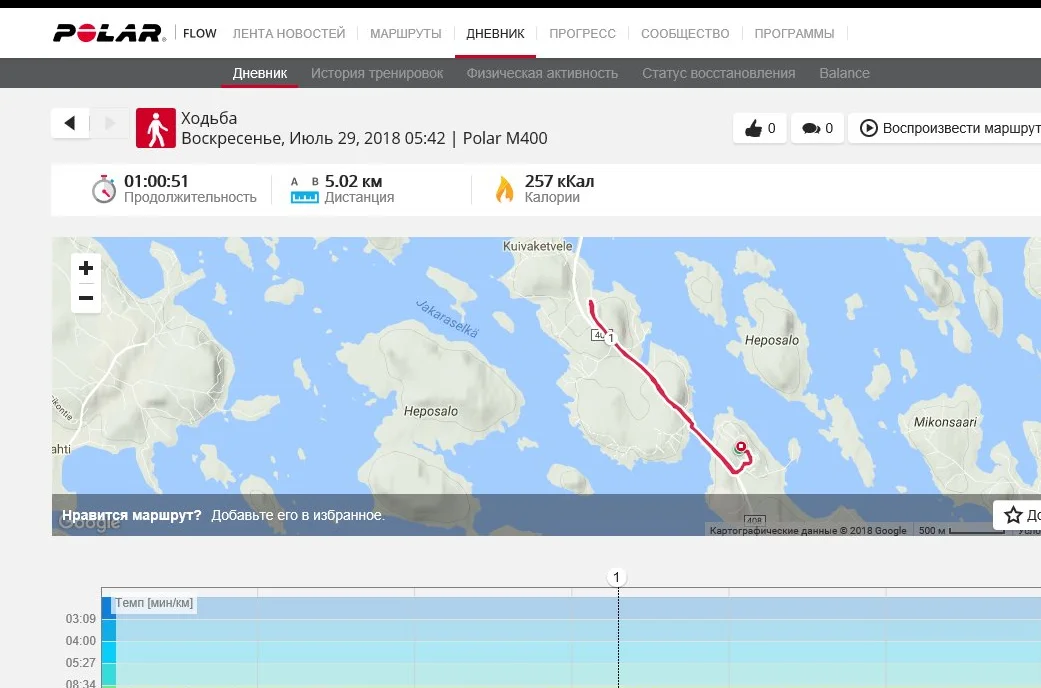The height and width of the screenshot is (688, 1041).
Task: Go to previous training with left arrow
Action: click(x=70, y=123)
